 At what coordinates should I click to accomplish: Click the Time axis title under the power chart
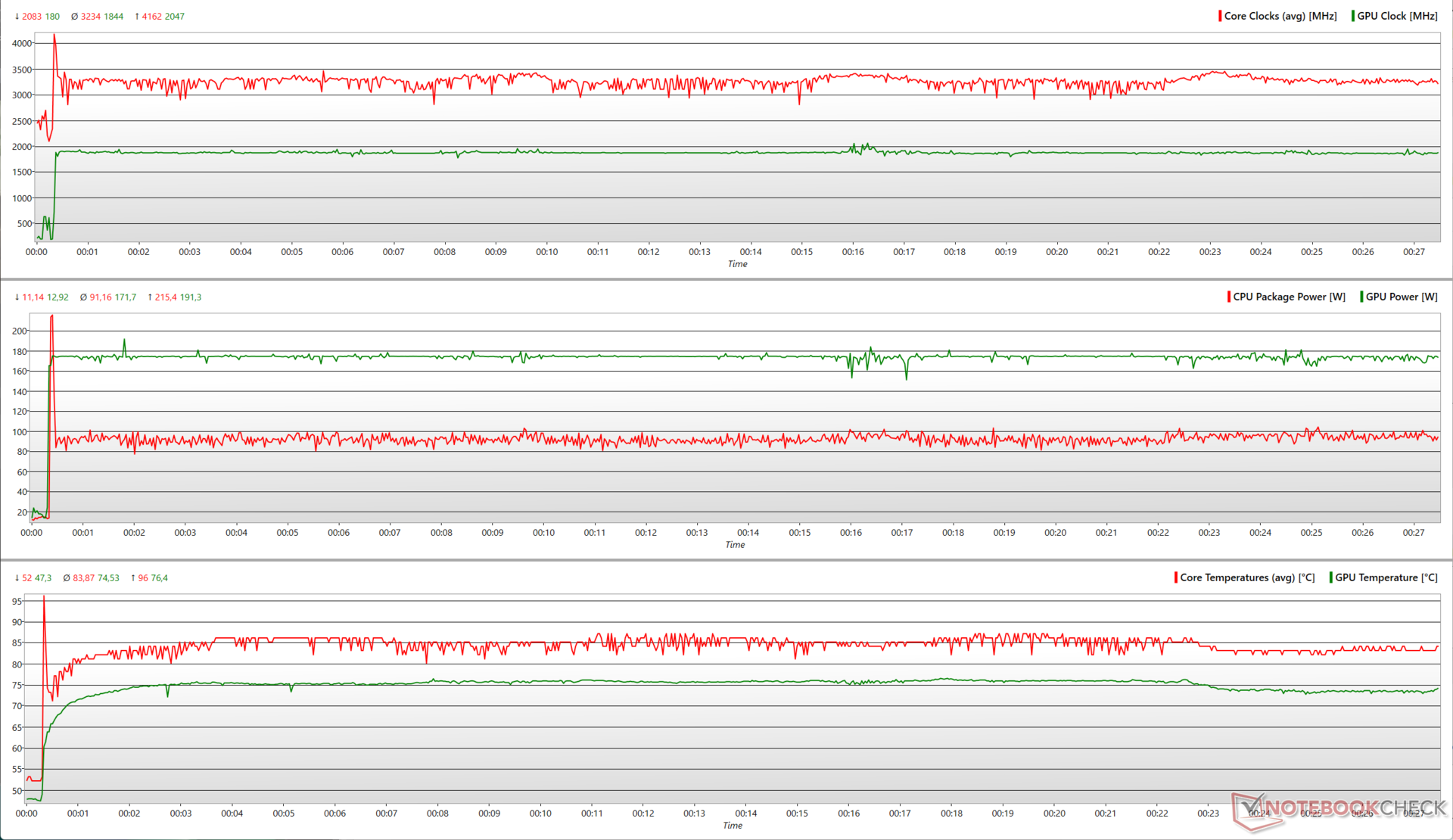[x=735, y=545]
